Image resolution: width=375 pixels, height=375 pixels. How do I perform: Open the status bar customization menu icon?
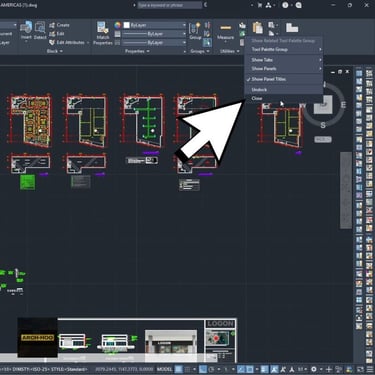click(x=370, y=369)
